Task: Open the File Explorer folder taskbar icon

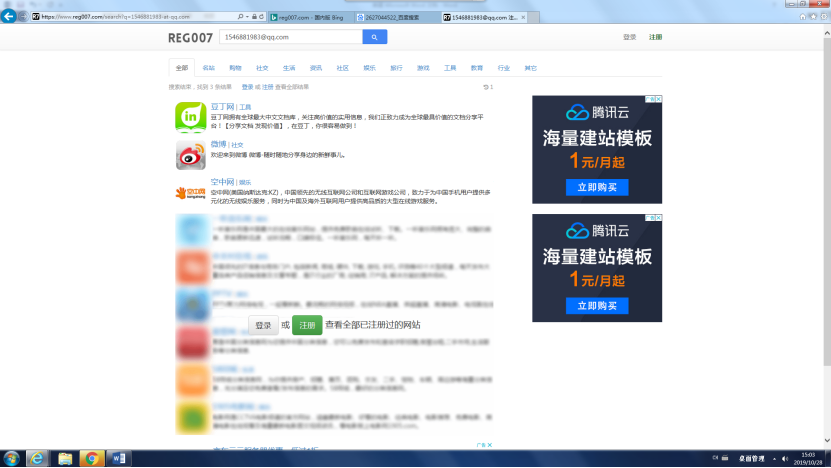Action: [65, 458]
